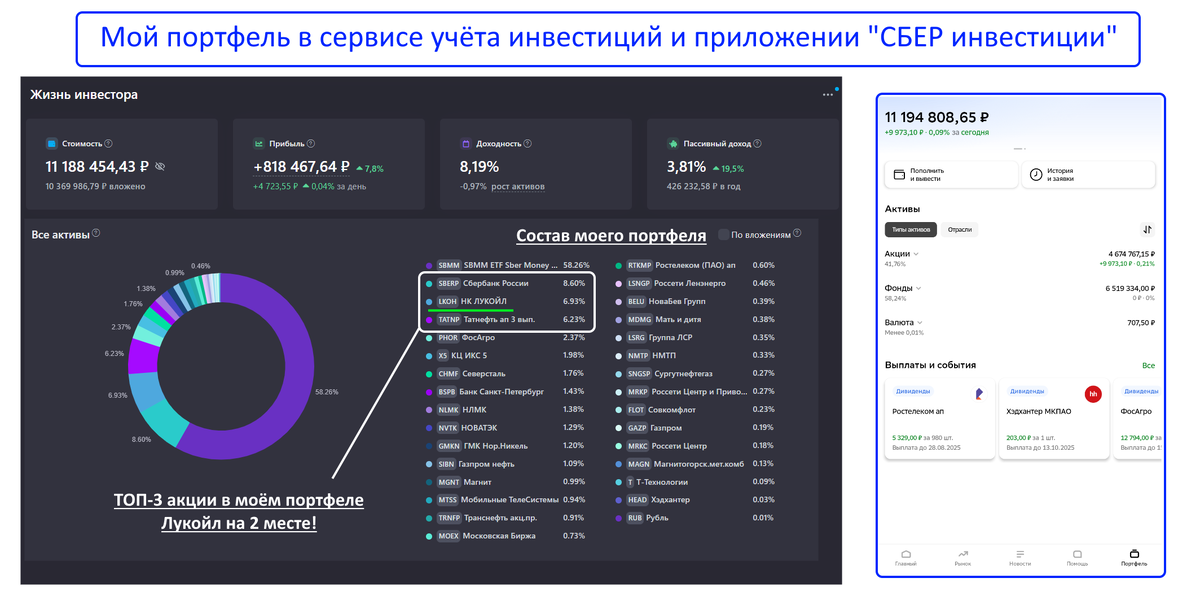Tap the Пополнить и вывести button
This screenshot has width=1200, height=604.
click(951, 174)
